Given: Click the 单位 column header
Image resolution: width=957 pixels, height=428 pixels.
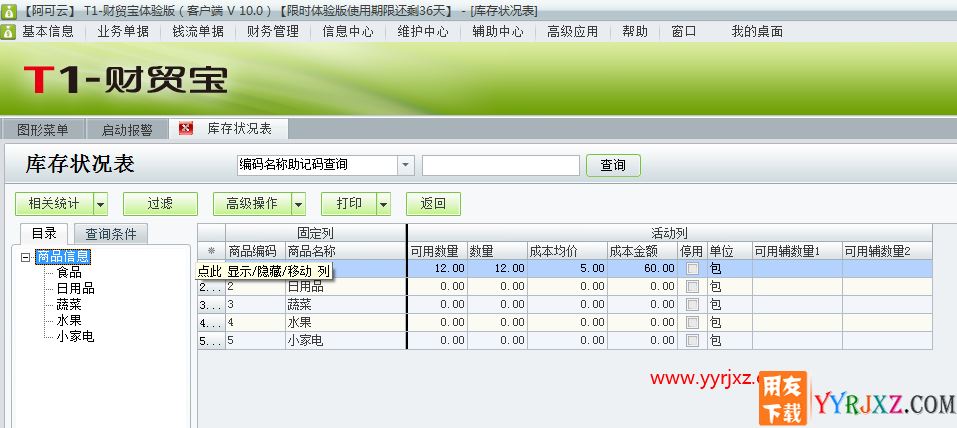Looking at the screenshot, I should 730,251.
